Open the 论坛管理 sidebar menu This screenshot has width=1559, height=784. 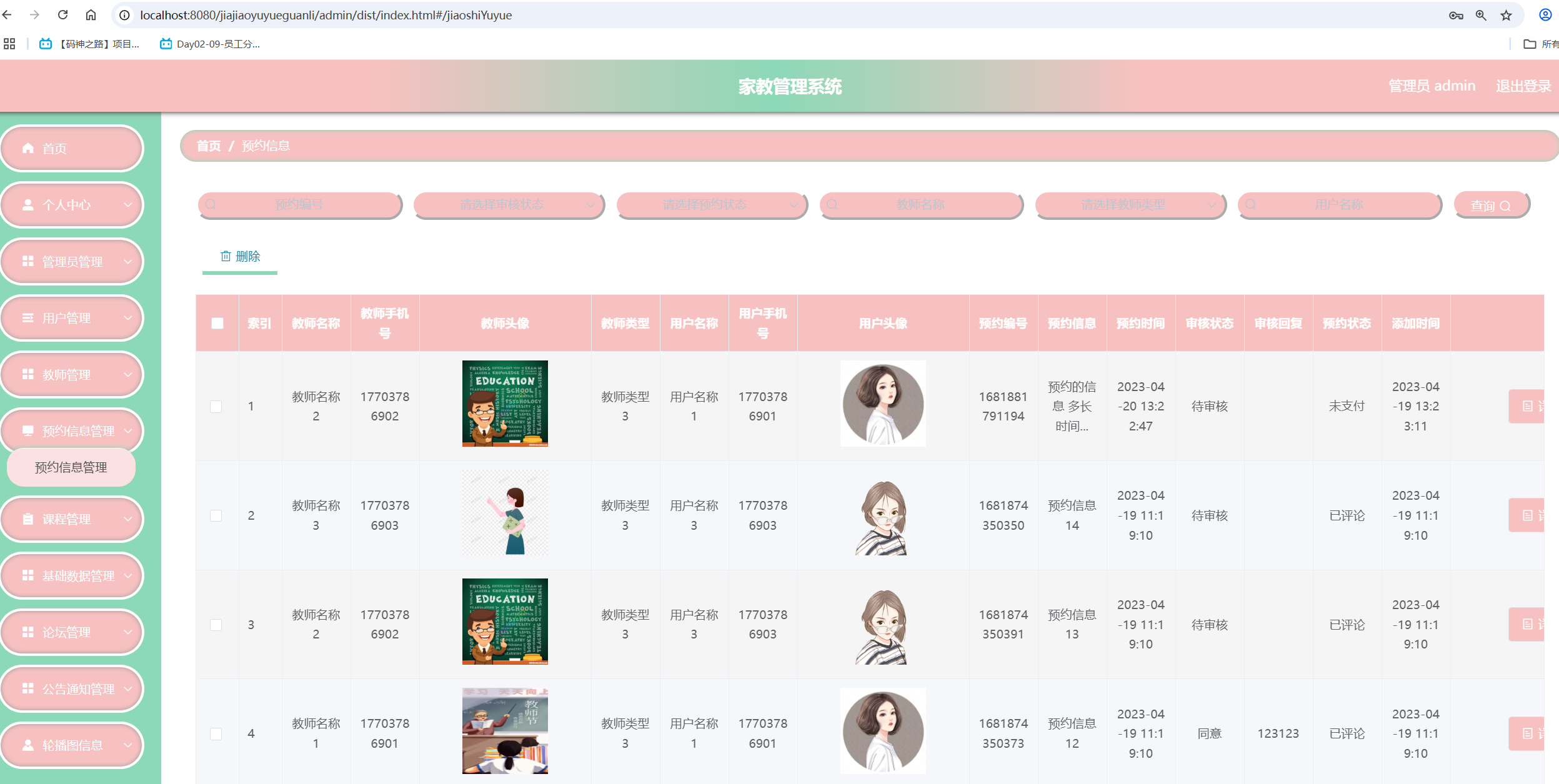pyautogui.click(x=72, y=632)
